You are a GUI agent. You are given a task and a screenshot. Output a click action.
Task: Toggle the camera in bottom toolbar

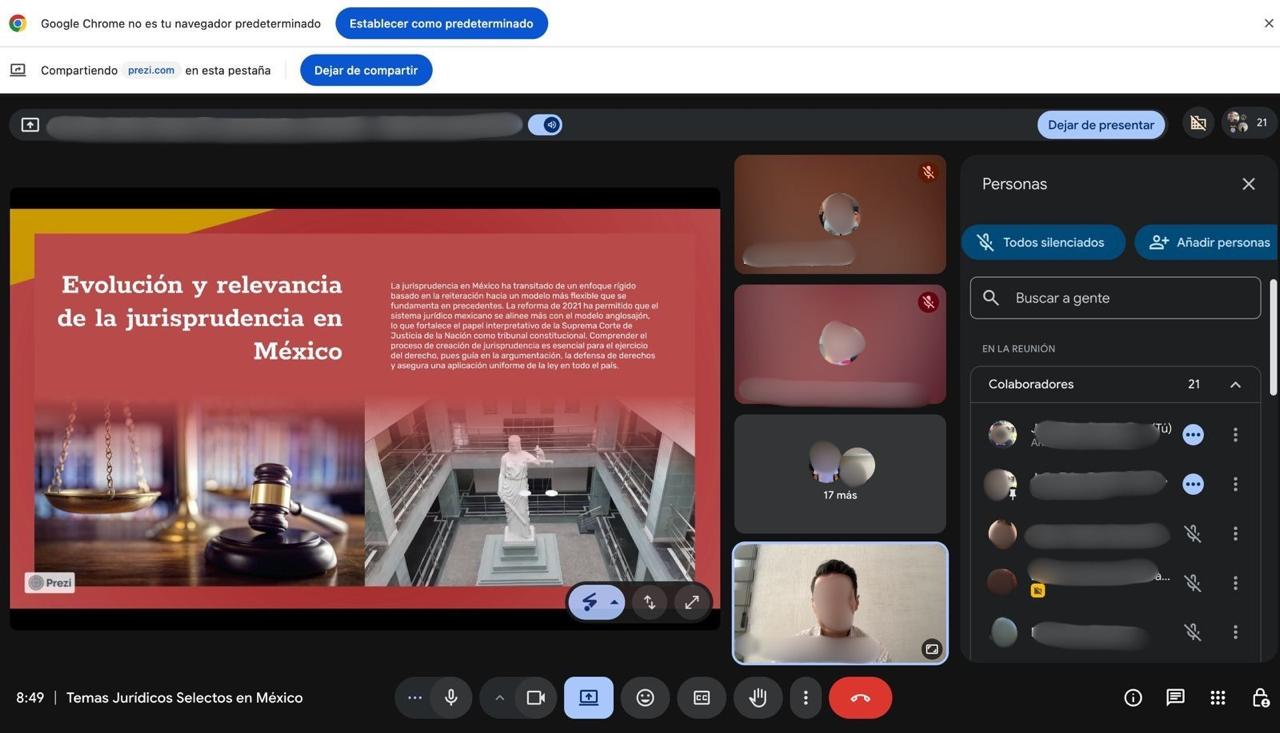pyautogui.click(x=536, y=698)
